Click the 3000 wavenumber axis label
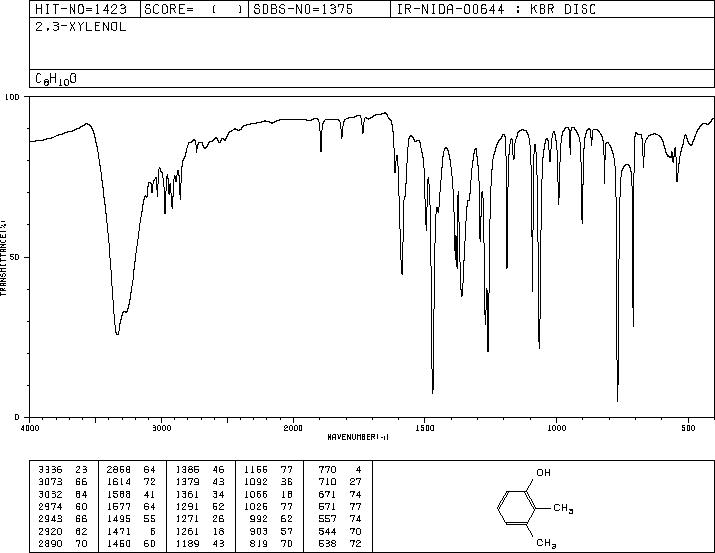715x553 pixels. [x=161, y=428]
